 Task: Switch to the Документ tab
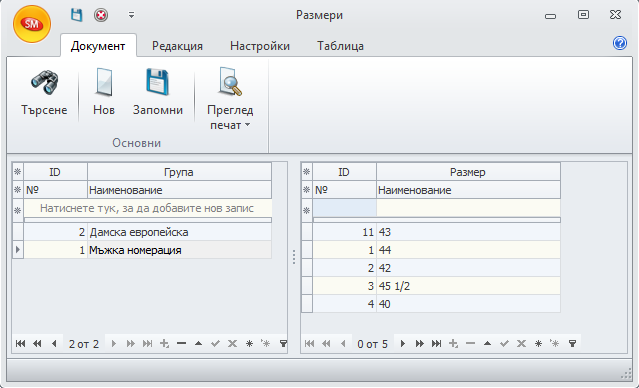(x=98, y=46)
